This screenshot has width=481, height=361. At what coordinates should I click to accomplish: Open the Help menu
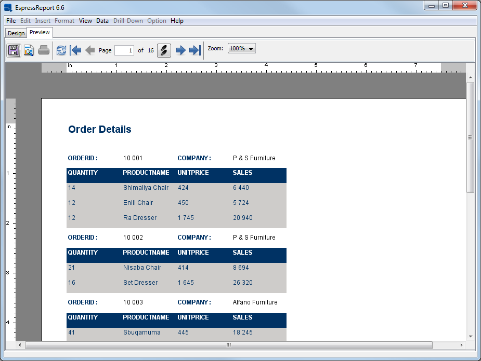(x=177, y=21)
